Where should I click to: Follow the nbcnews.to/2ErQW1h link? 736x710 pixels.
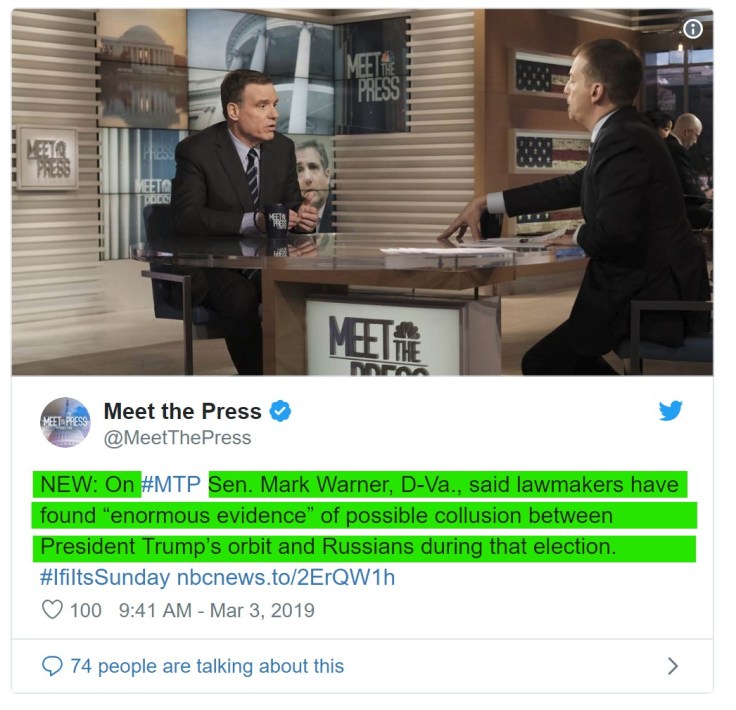(286, 578)
